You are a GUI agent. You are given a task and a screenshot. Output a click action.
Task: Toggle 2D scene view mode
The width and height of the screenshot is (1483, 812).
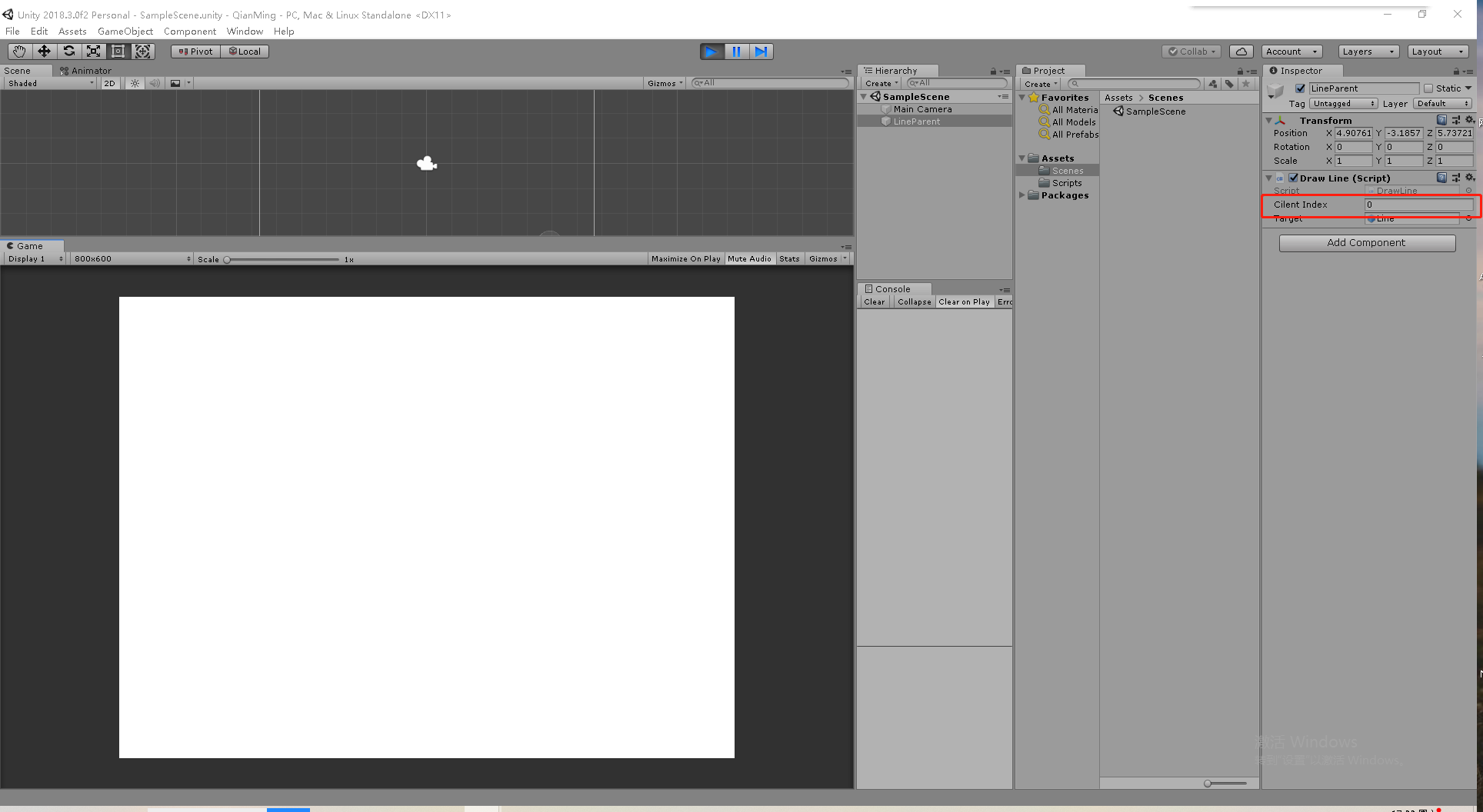coord(109,83)
